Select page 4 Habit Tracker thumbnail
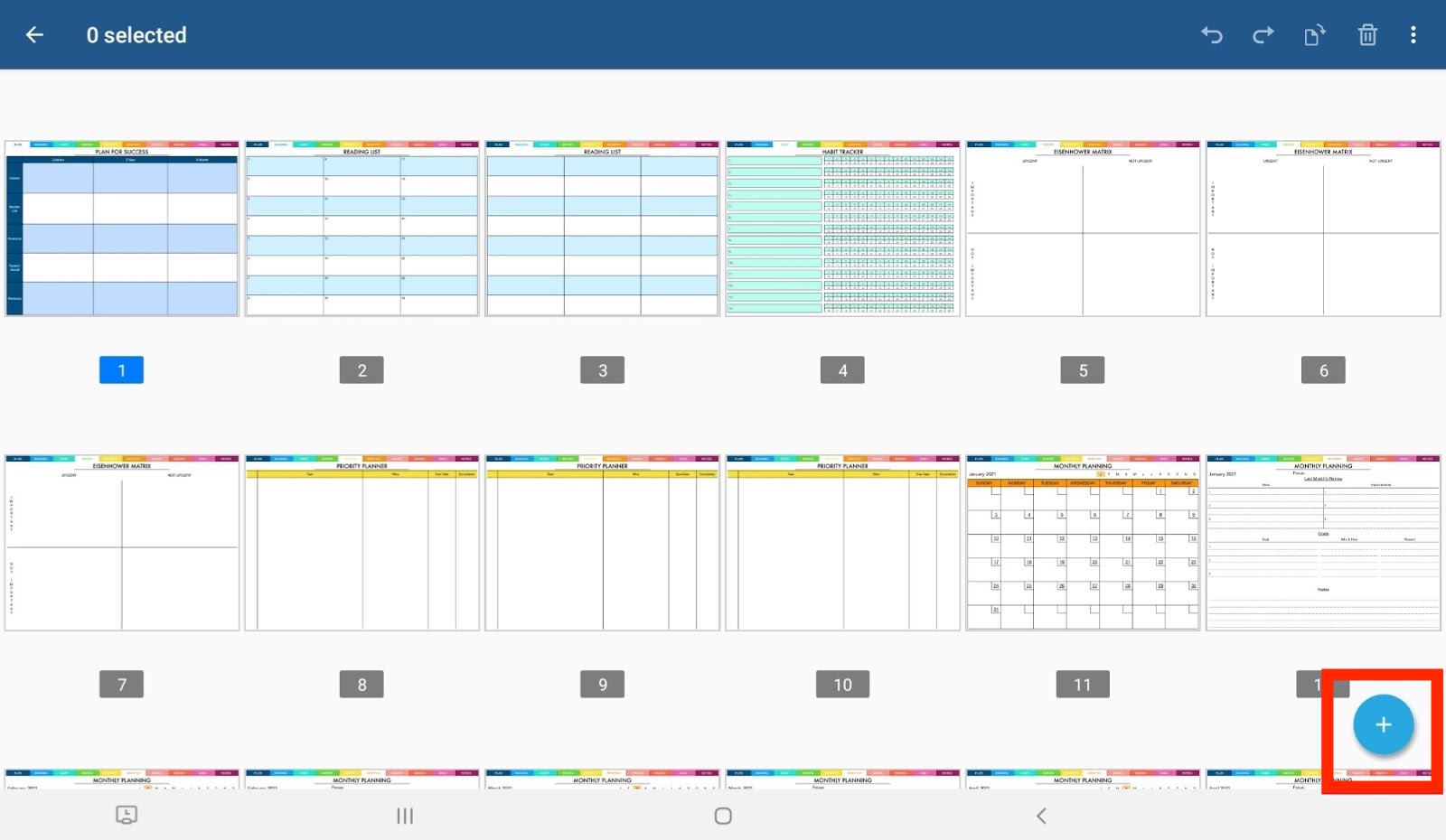This screenshot has width=1446, height=840. [x=843, y=229]
